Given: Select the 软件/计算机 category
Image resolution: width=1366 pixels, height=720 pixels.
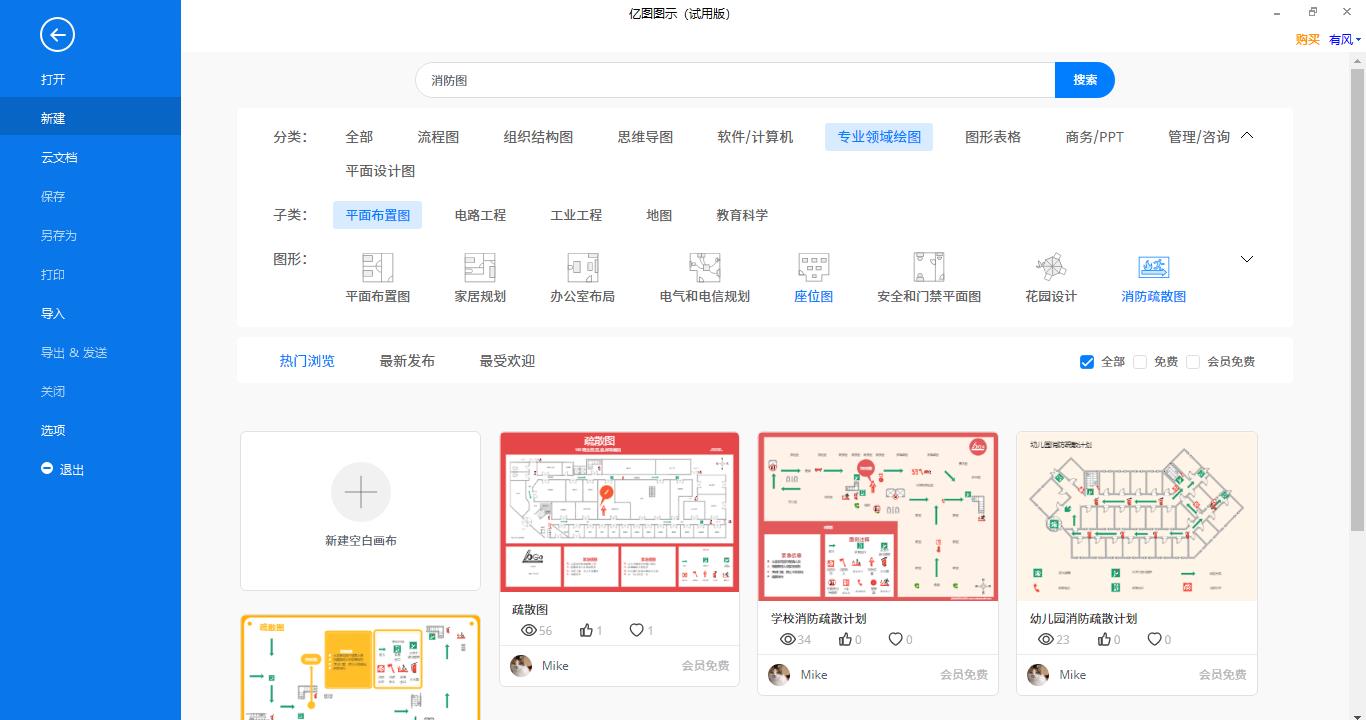Looking at the screenshot, I should coord(755,137).
